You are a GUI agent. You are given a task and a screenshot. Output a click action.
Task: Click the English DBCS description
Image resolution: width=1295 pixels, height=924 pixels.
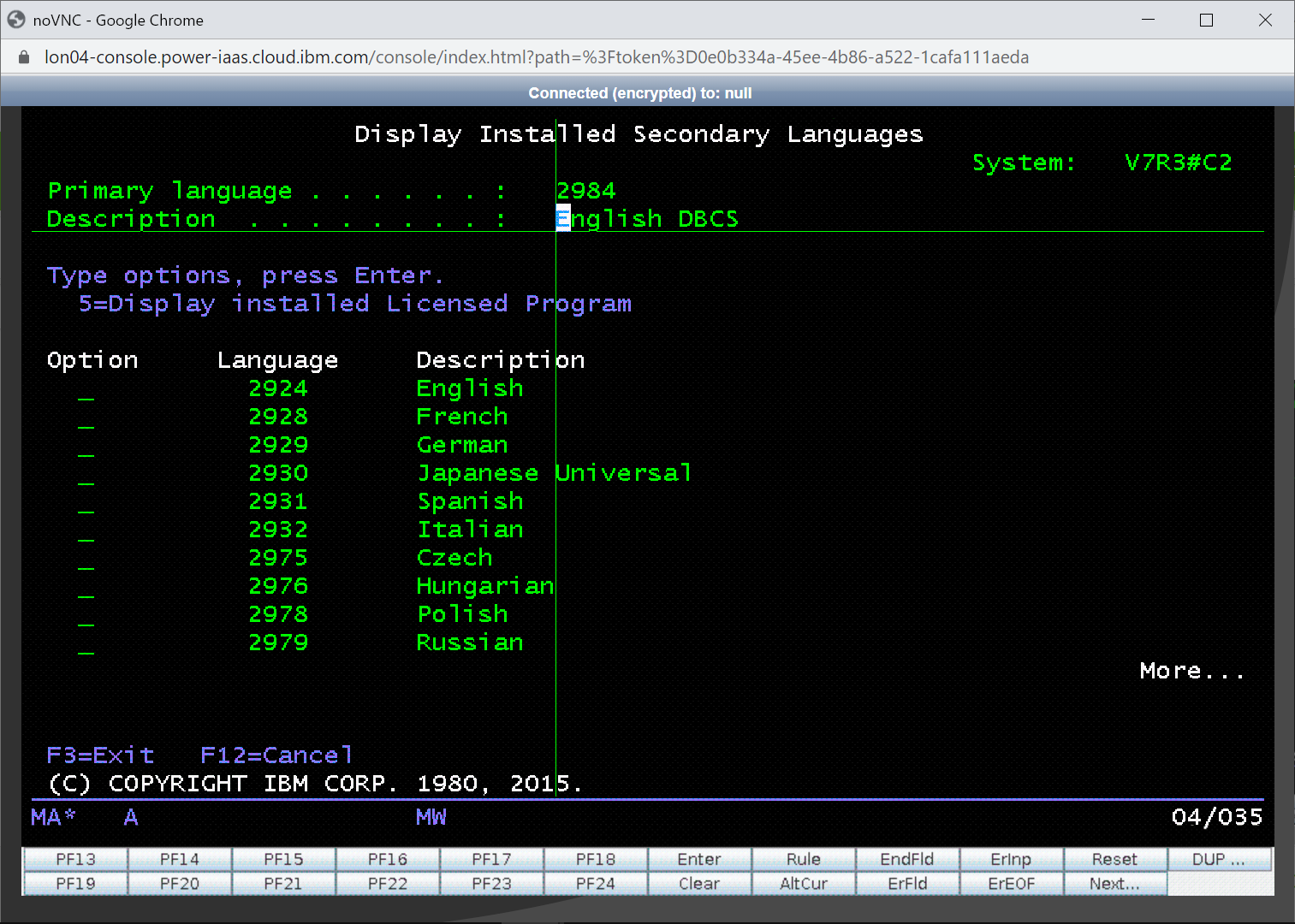[x=647, y=219]
